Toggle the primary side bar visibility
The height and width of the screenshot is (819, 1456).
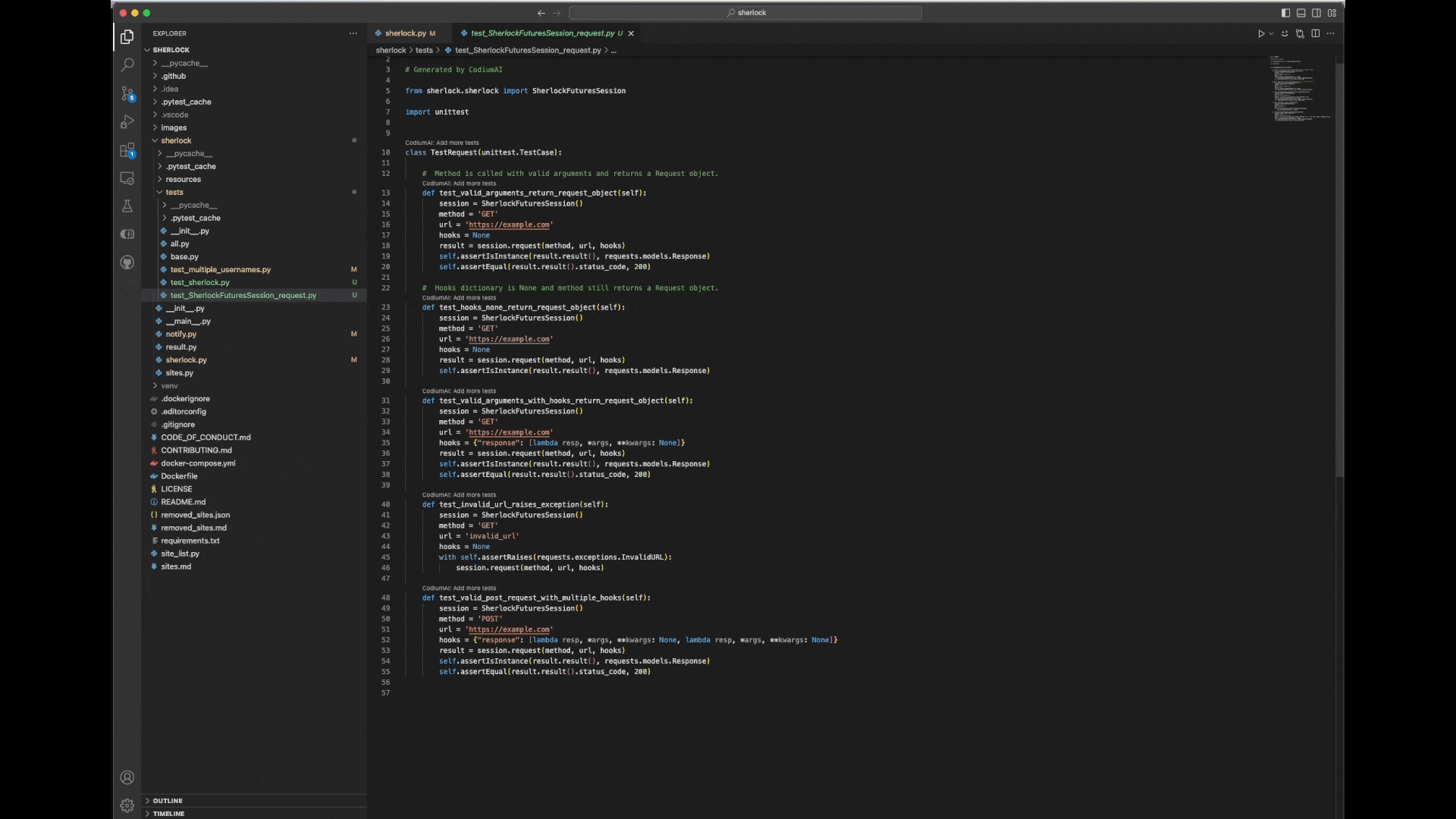(x=1285, y=13)
